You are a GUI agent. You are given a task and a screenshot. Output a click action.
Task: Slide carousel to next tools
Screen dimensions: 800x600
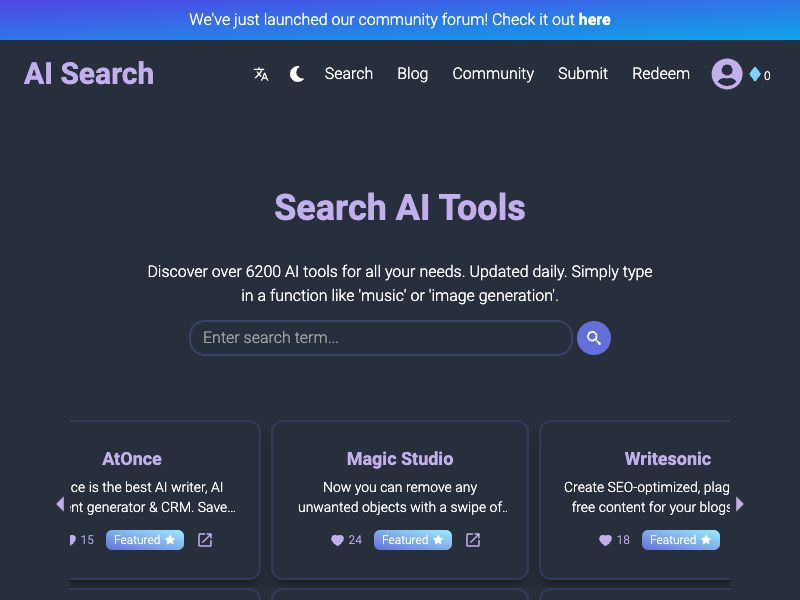740,504
